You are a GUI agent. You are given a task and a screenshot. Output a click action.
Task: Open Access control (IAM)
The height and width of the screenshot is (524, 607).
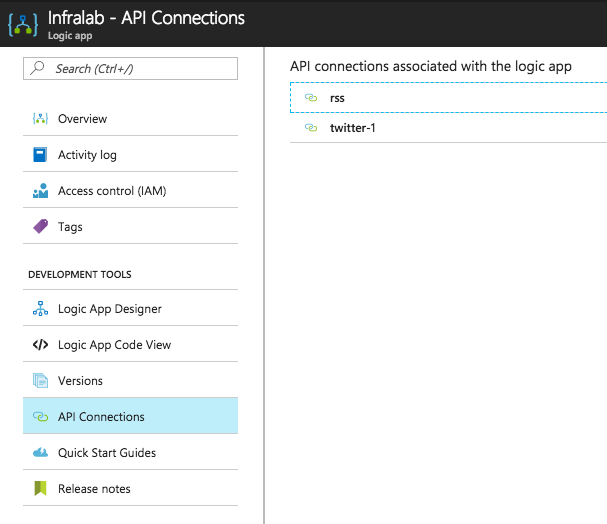click(x=130, y=190)
